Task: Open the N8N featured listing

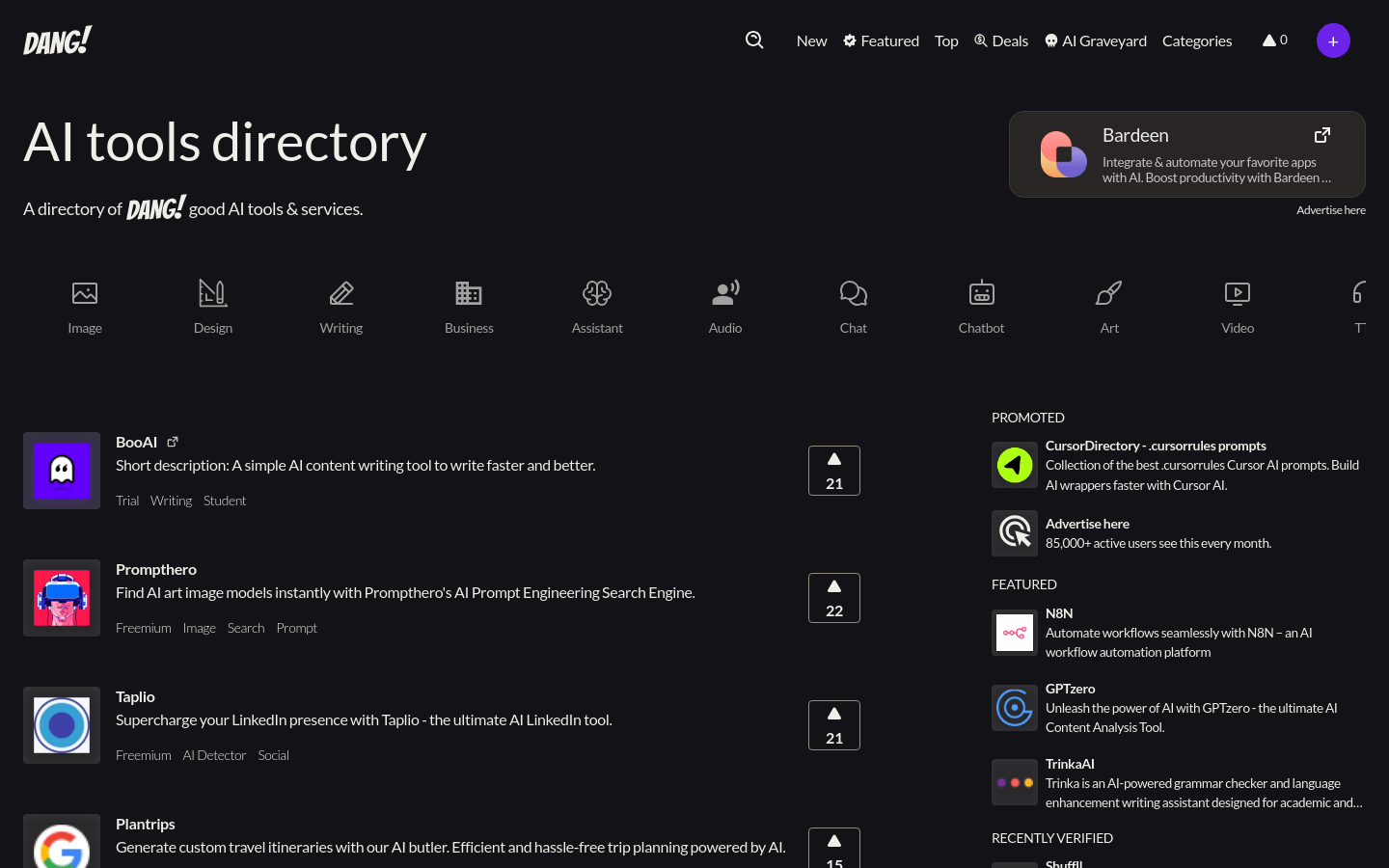Action: coord(1059,613)
